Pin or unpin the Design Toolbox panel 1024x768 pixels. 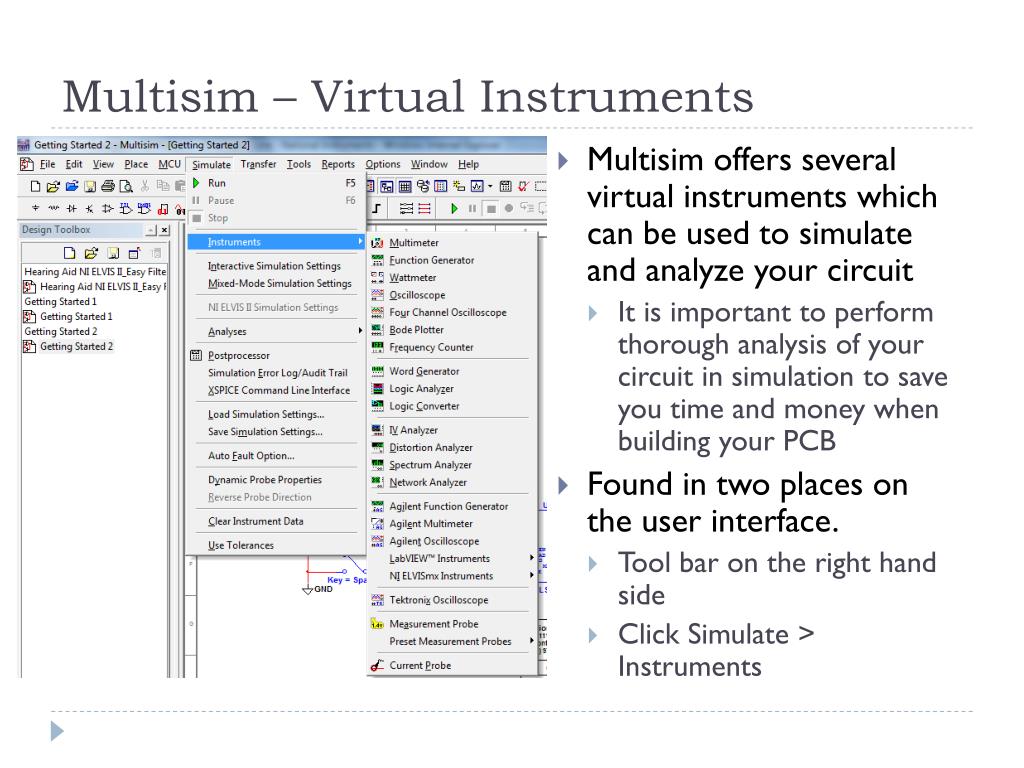coord(151,230)
